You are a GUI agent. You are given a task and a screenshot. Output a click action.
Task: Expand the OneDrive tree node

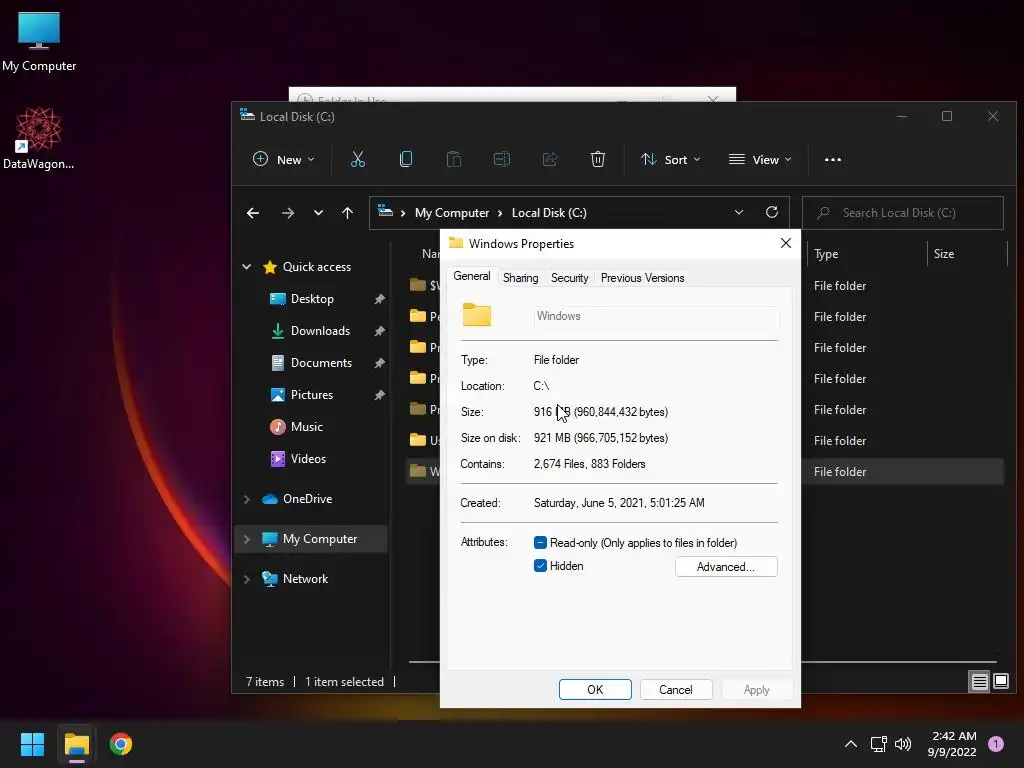[x=246, y=499]
